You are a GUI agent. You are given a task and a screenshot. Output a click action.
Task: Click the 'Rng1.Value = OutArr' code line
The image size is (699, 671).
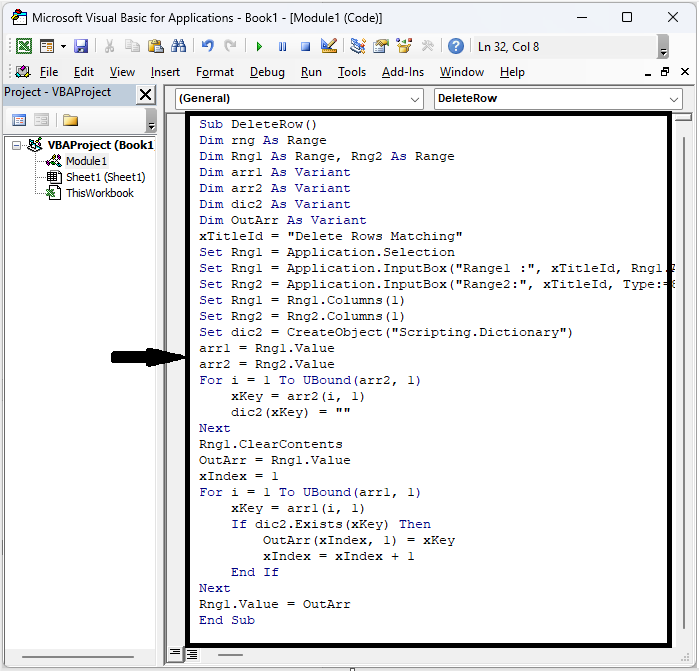[275, 604]
